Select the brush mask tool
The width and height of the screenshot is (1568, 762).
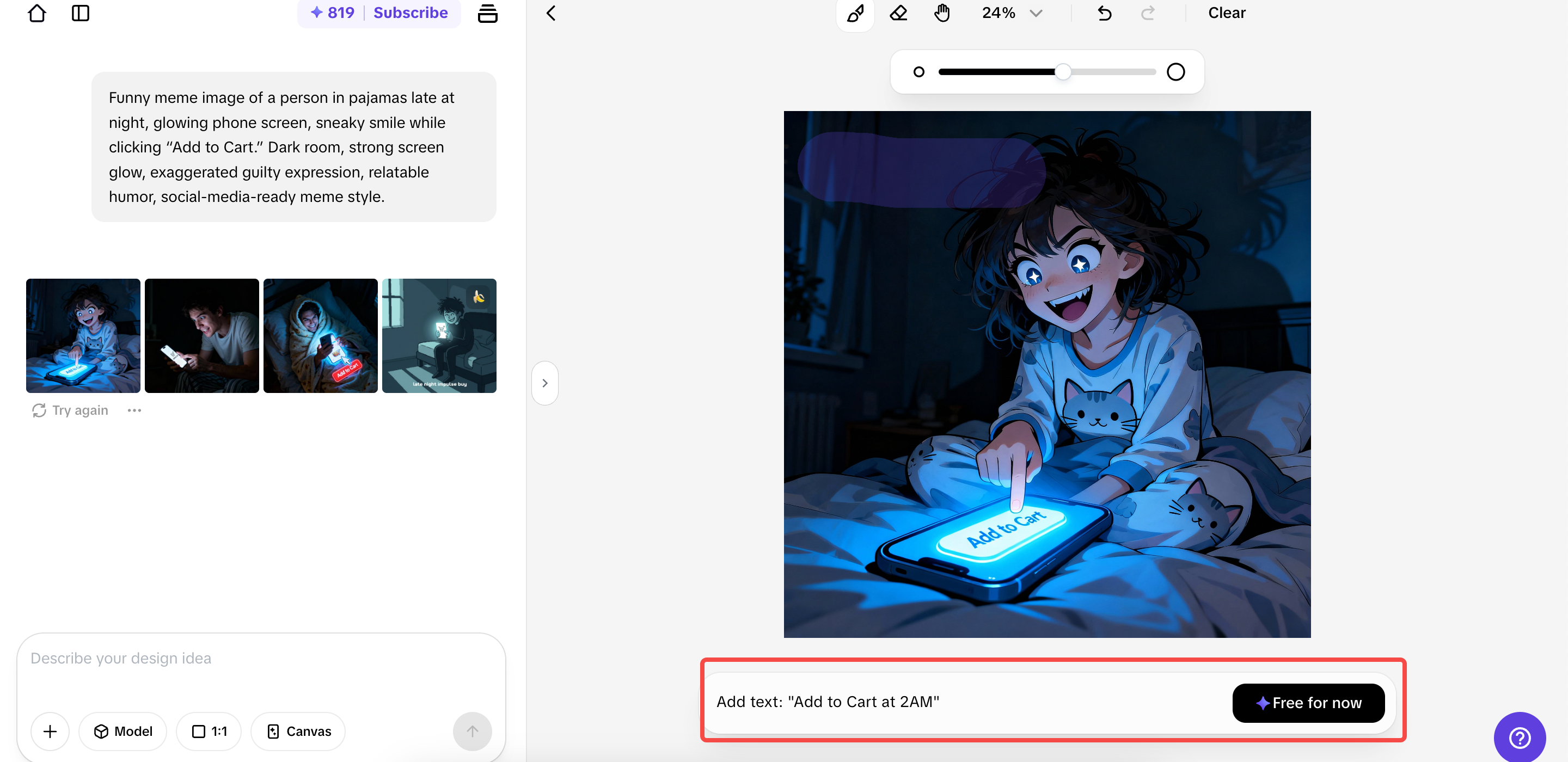pos(855,13)
